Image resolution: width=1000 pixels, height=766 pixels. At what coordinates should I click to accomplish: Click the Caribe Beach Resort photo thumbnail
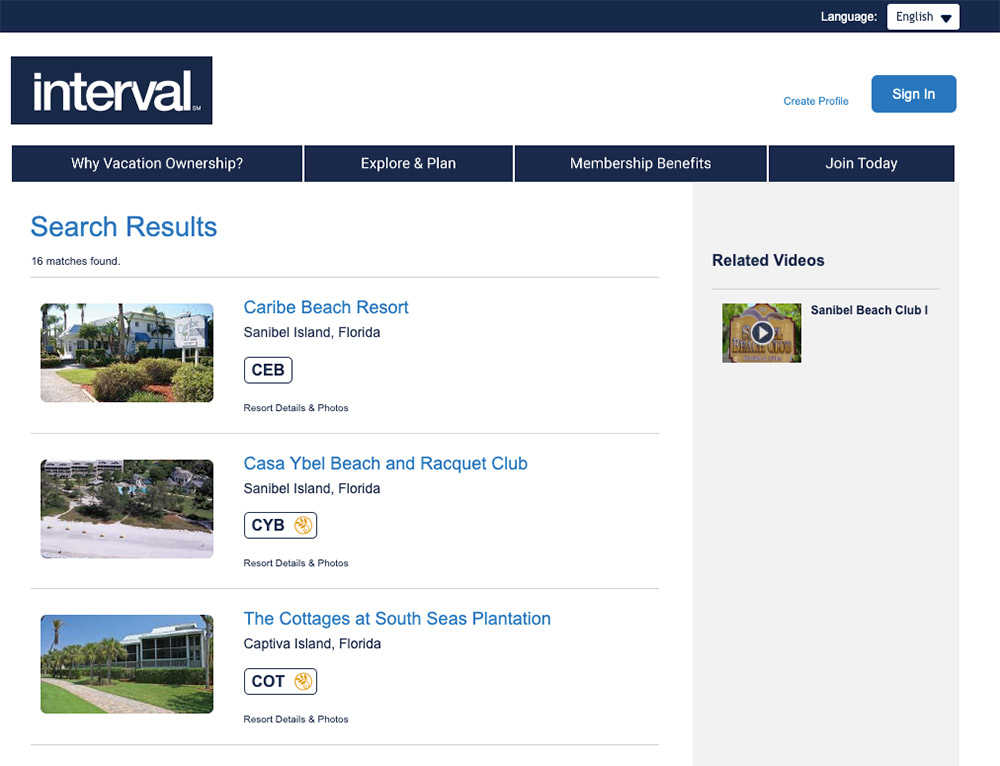(x=127, y=353)
